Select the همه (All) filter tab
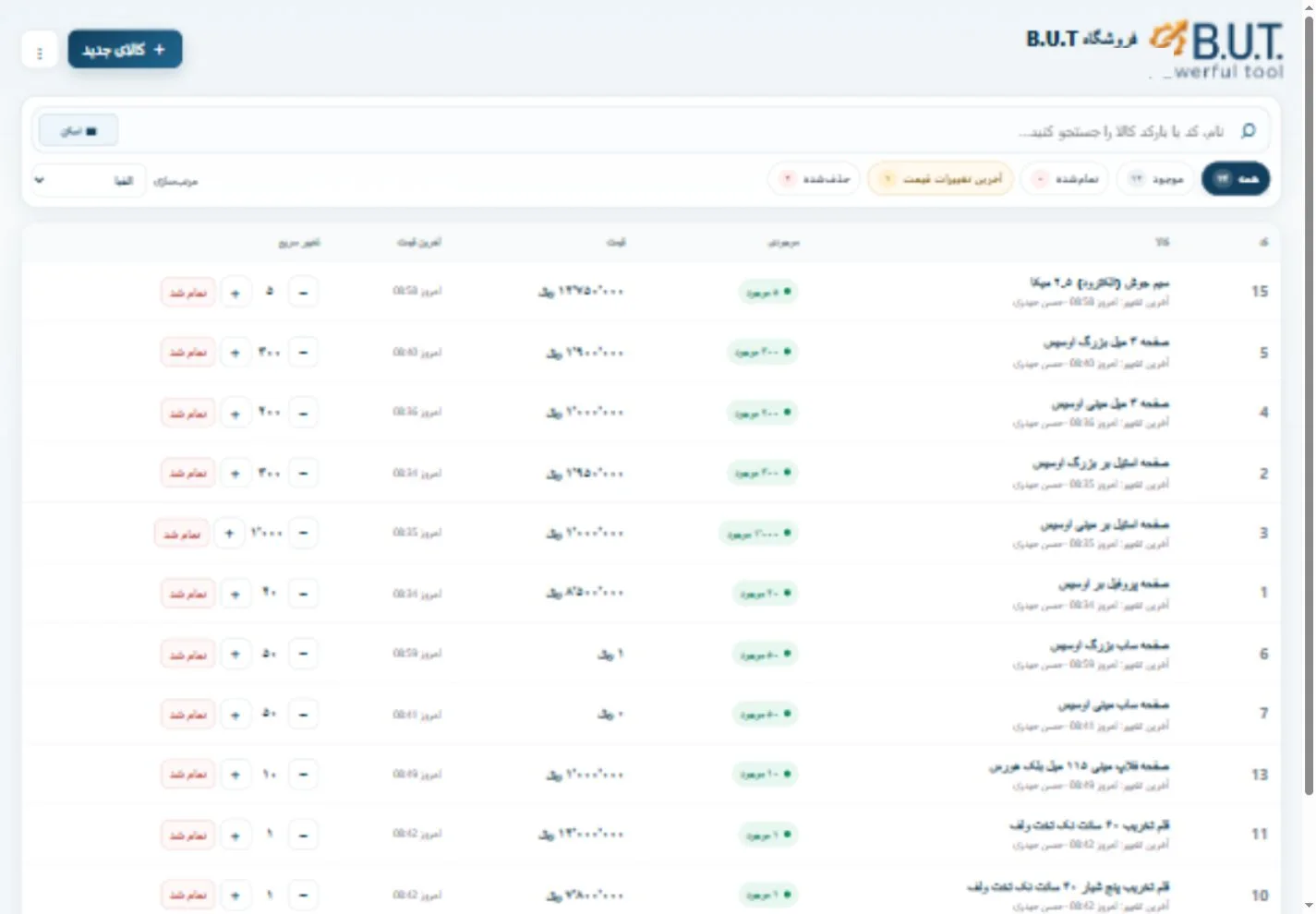This screenshot has height=914, width=1316. coord(1236,179)
